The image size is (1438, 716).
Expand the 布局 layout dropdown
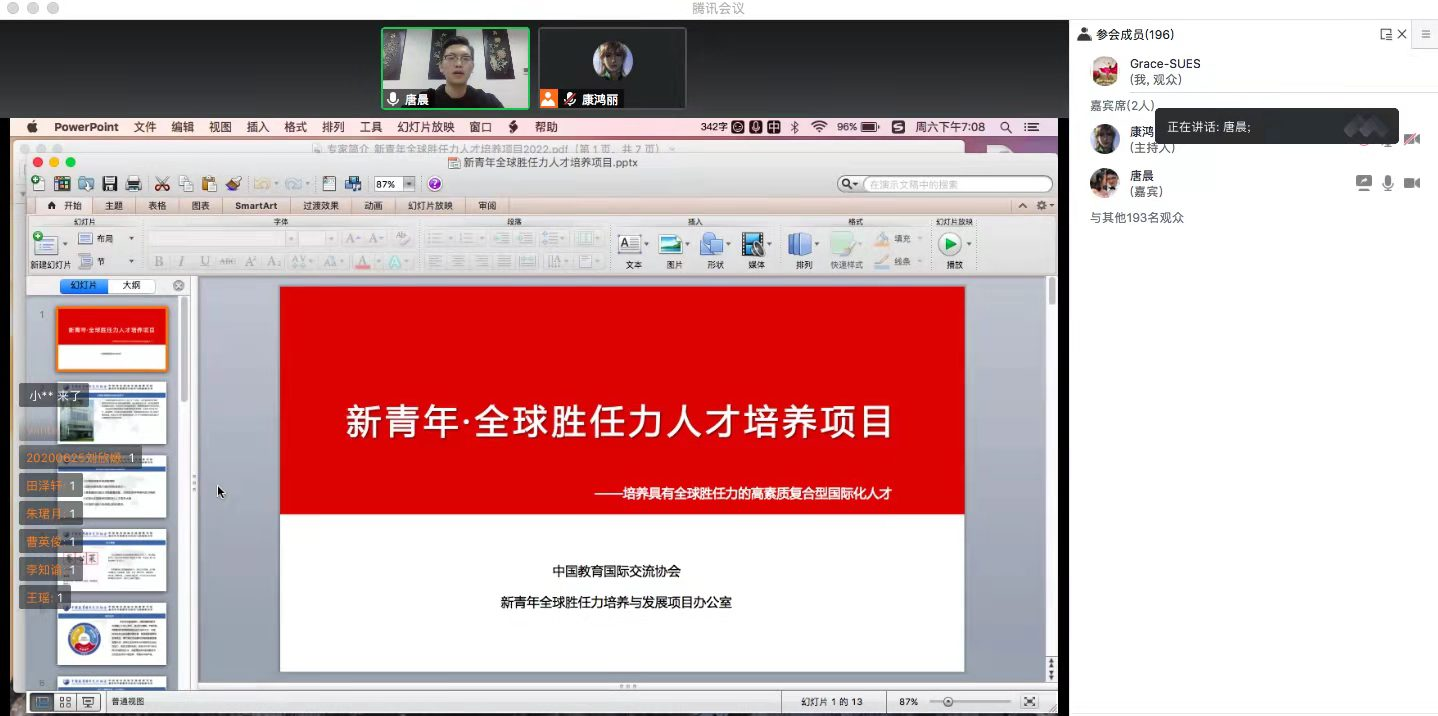(131, 239)
